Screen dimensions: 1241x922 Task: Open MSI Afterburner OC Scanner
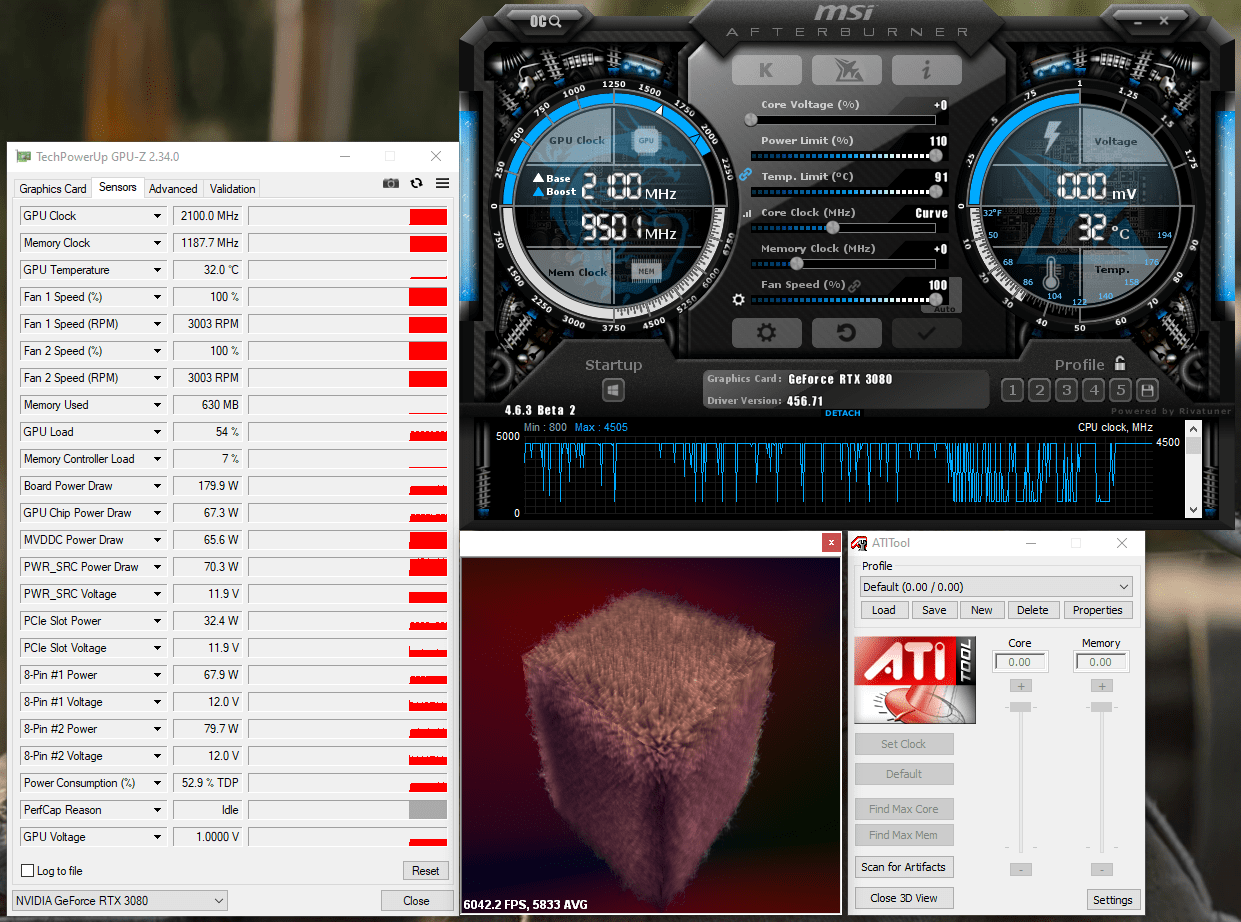pyautogui.click(x=546, y=20)
